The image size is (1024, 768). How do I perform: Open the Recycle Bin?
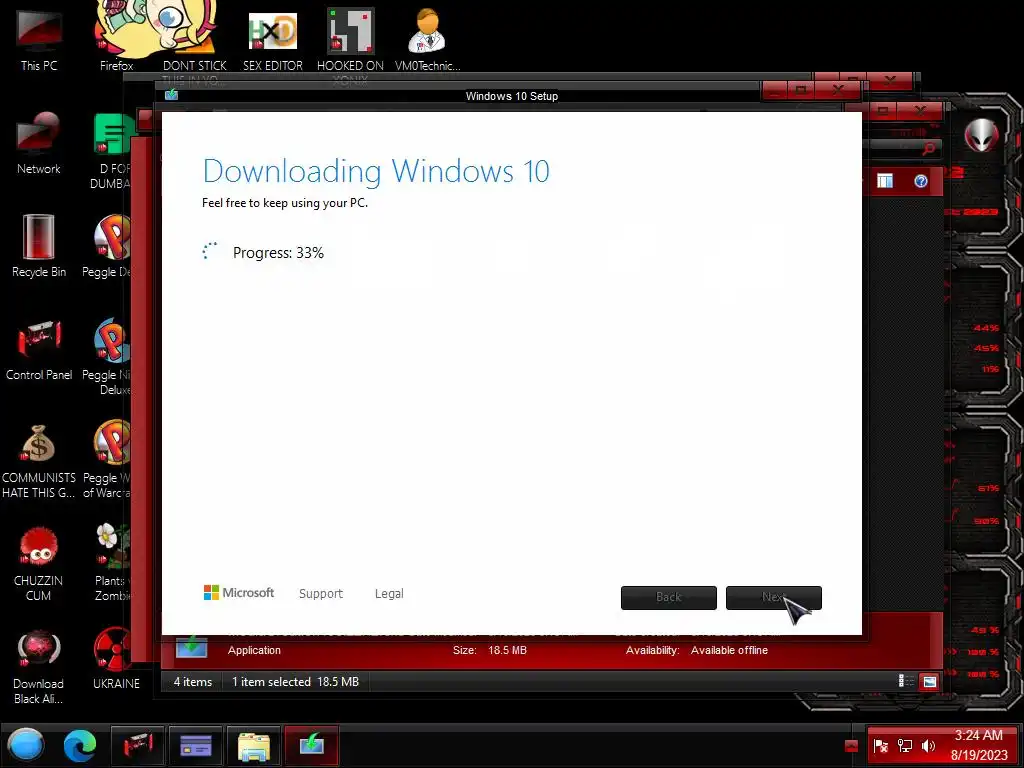[x=39, y=246]
